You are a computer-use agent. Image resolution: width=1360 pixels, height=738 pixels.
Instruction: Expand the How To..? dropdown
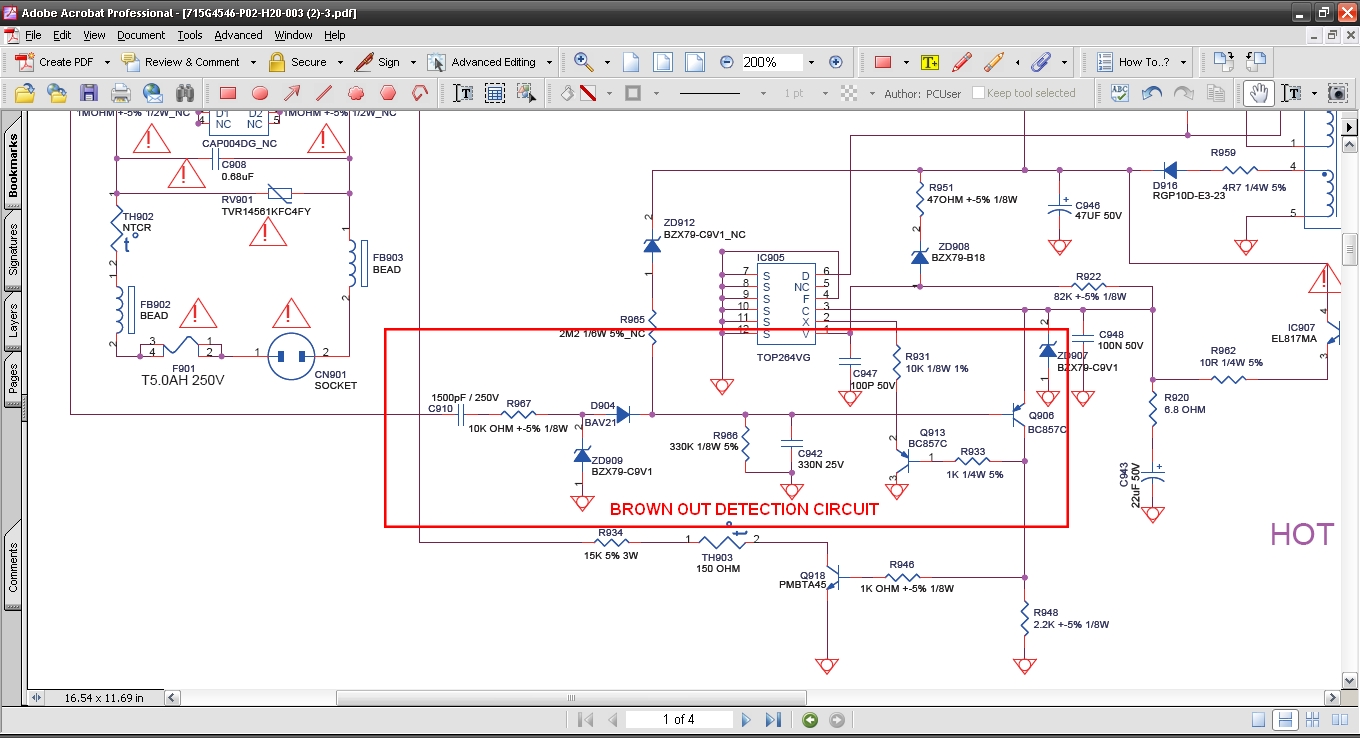(1183, 62)
